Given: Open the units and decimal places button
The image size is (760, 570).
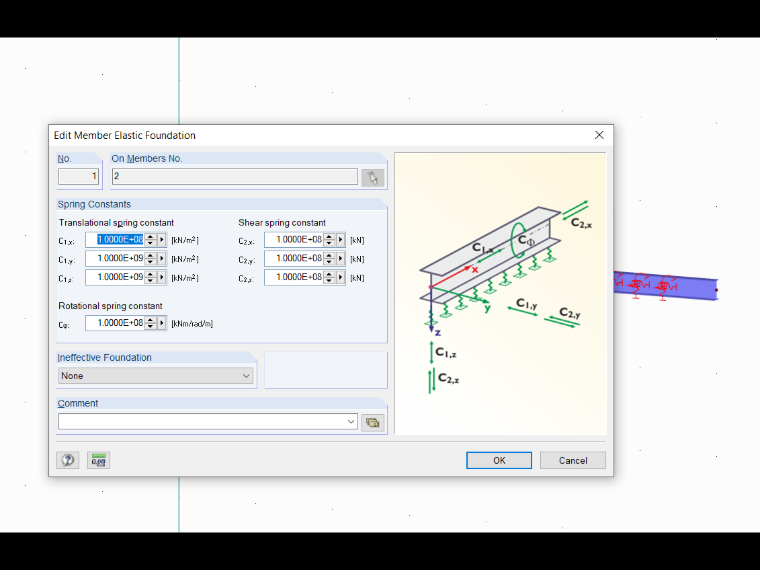Looking at the screenshot, I should (98, 460).
